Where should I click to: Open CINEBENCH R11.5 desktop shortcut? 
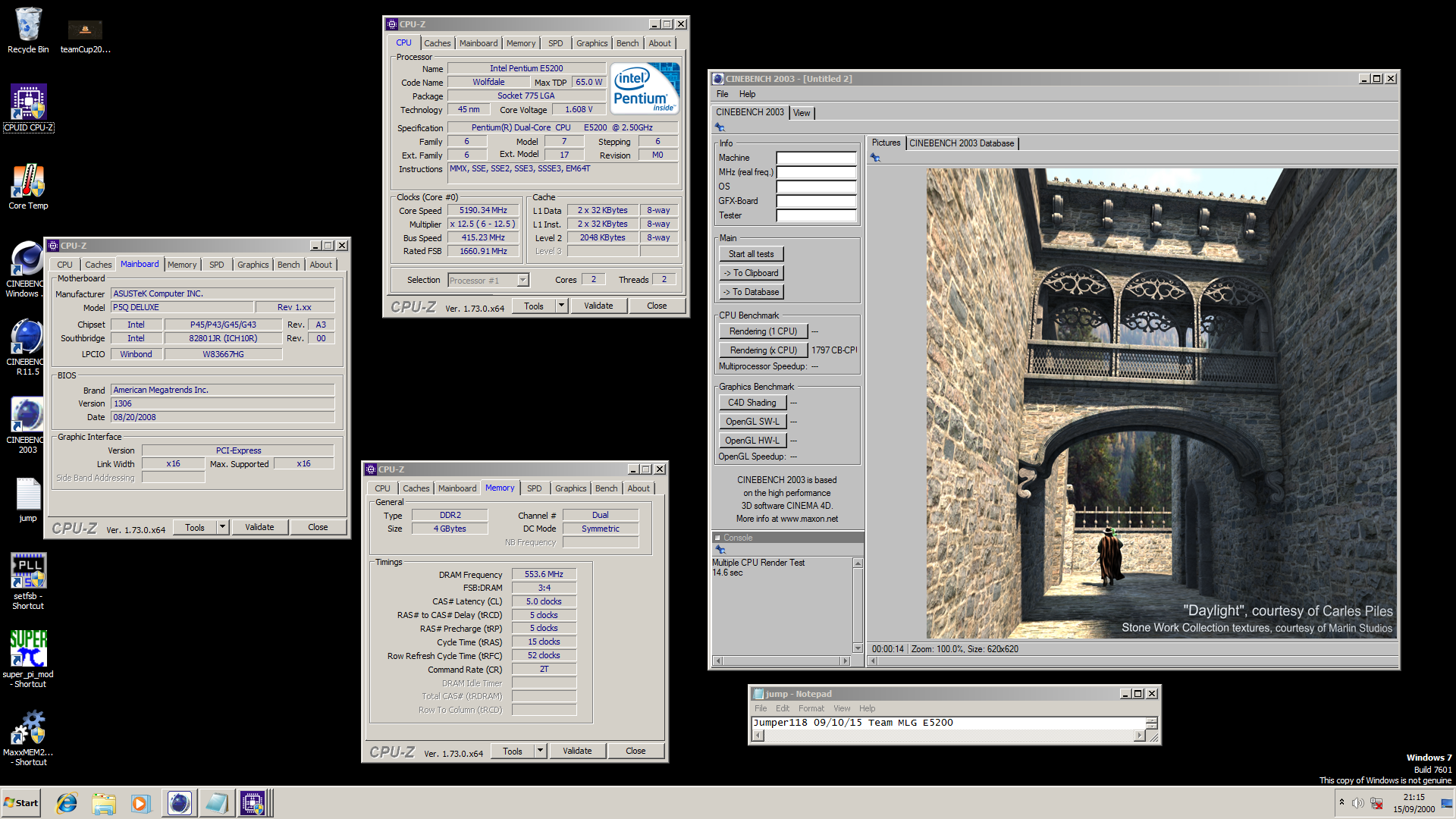click(x=27, y=347)
